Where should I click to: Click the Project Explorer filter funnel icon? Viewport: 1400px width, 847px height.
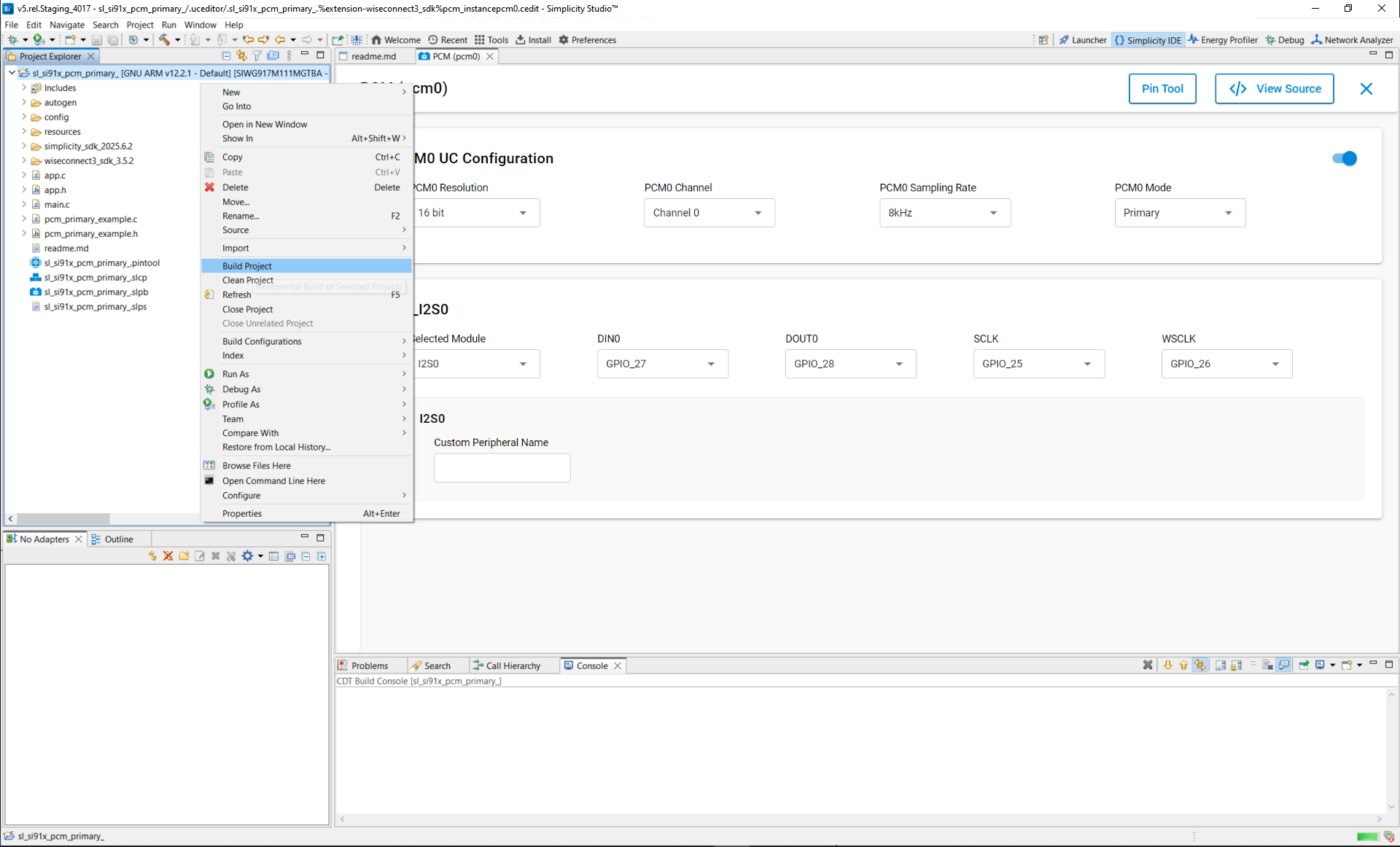[x=257, y=56]
